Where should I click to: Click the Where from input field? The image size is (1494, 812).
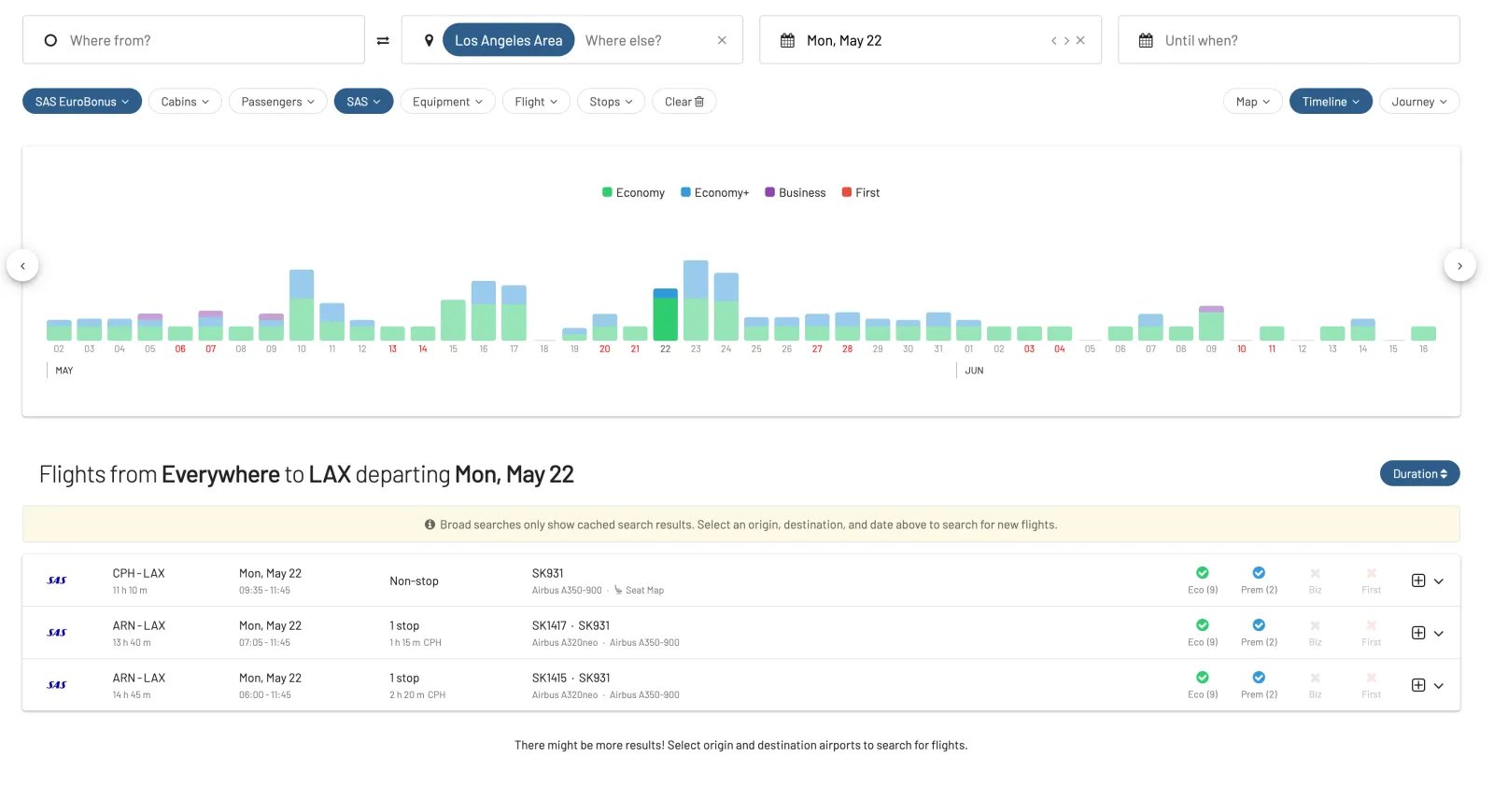pos(193,40)
